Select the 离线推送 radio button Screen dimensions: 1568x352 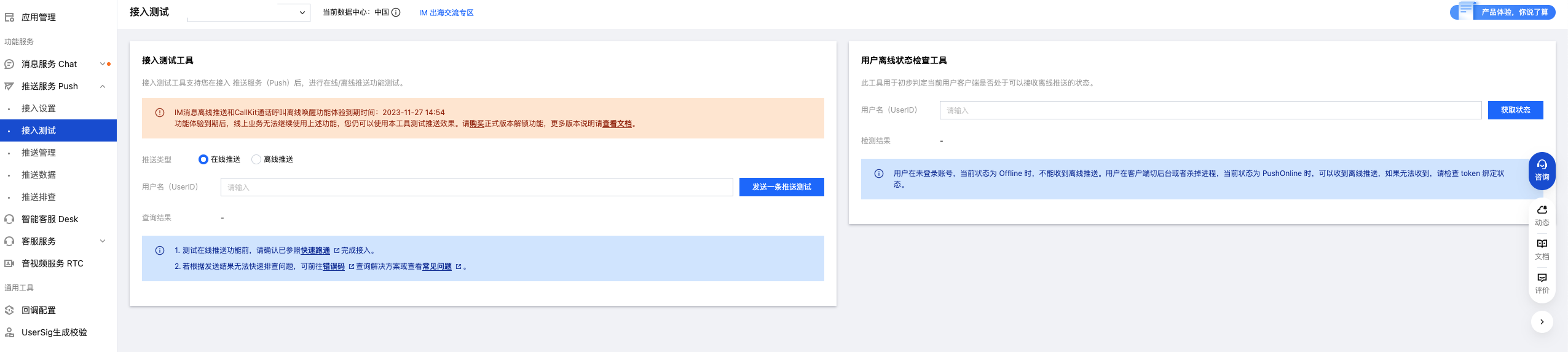(256, 159)
